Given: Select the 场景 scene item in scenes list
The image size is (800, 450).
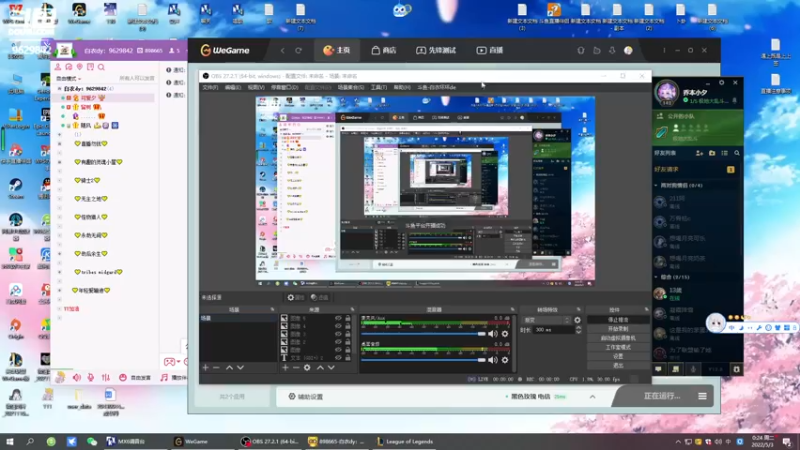Looking at the screenshot, I should click(238, 318).
